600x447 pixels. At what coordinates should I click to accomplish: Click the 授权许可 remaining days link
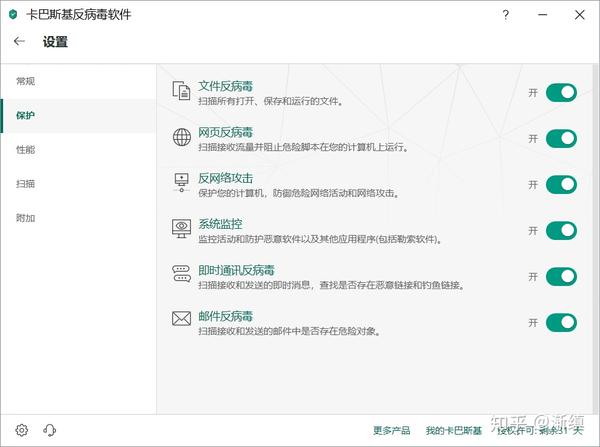point(540,431)
